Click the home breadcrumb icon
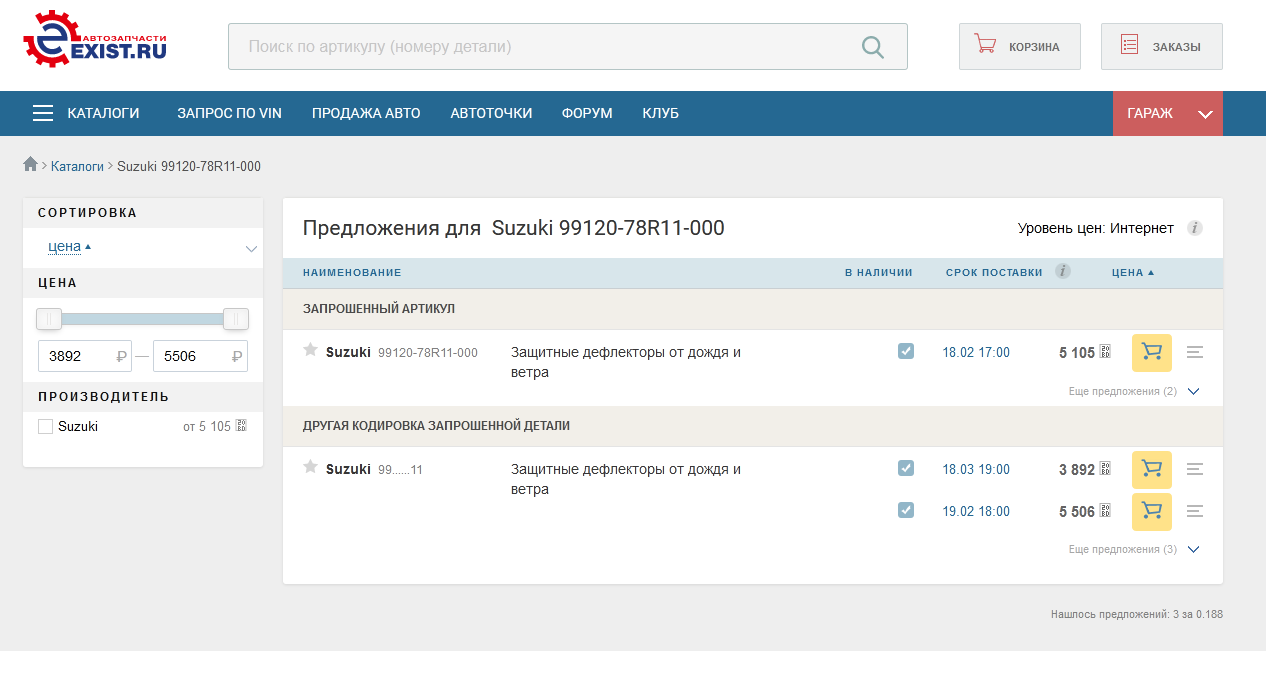 click(31, 165)
